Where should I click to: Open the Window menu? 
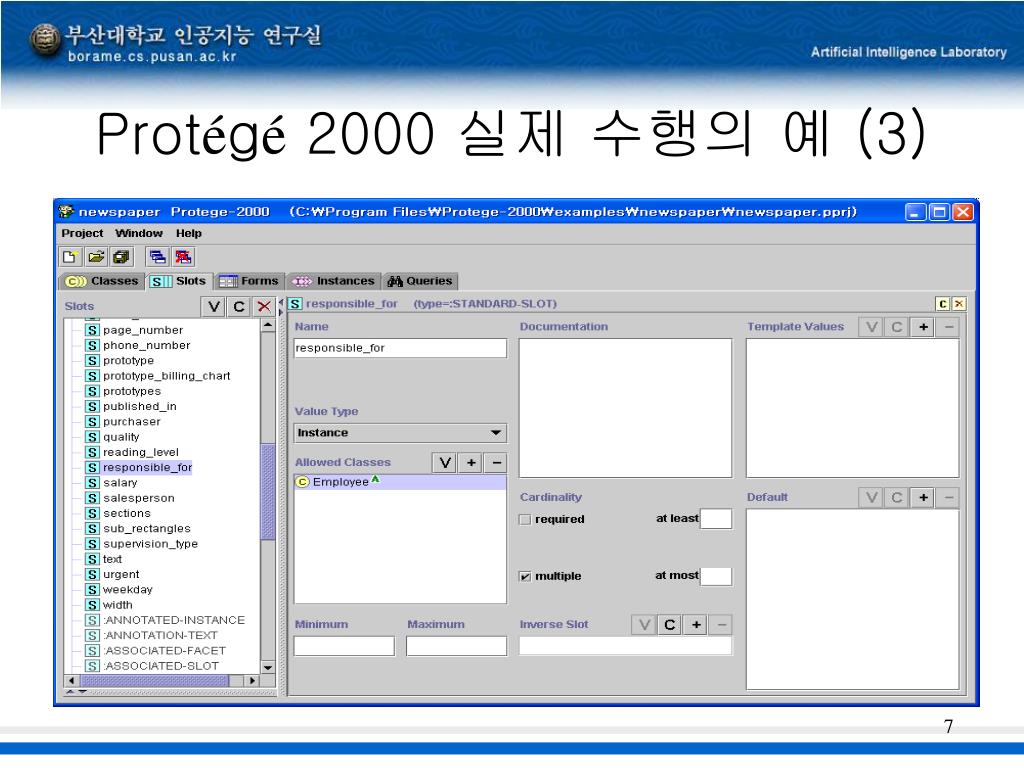(138, 233)
